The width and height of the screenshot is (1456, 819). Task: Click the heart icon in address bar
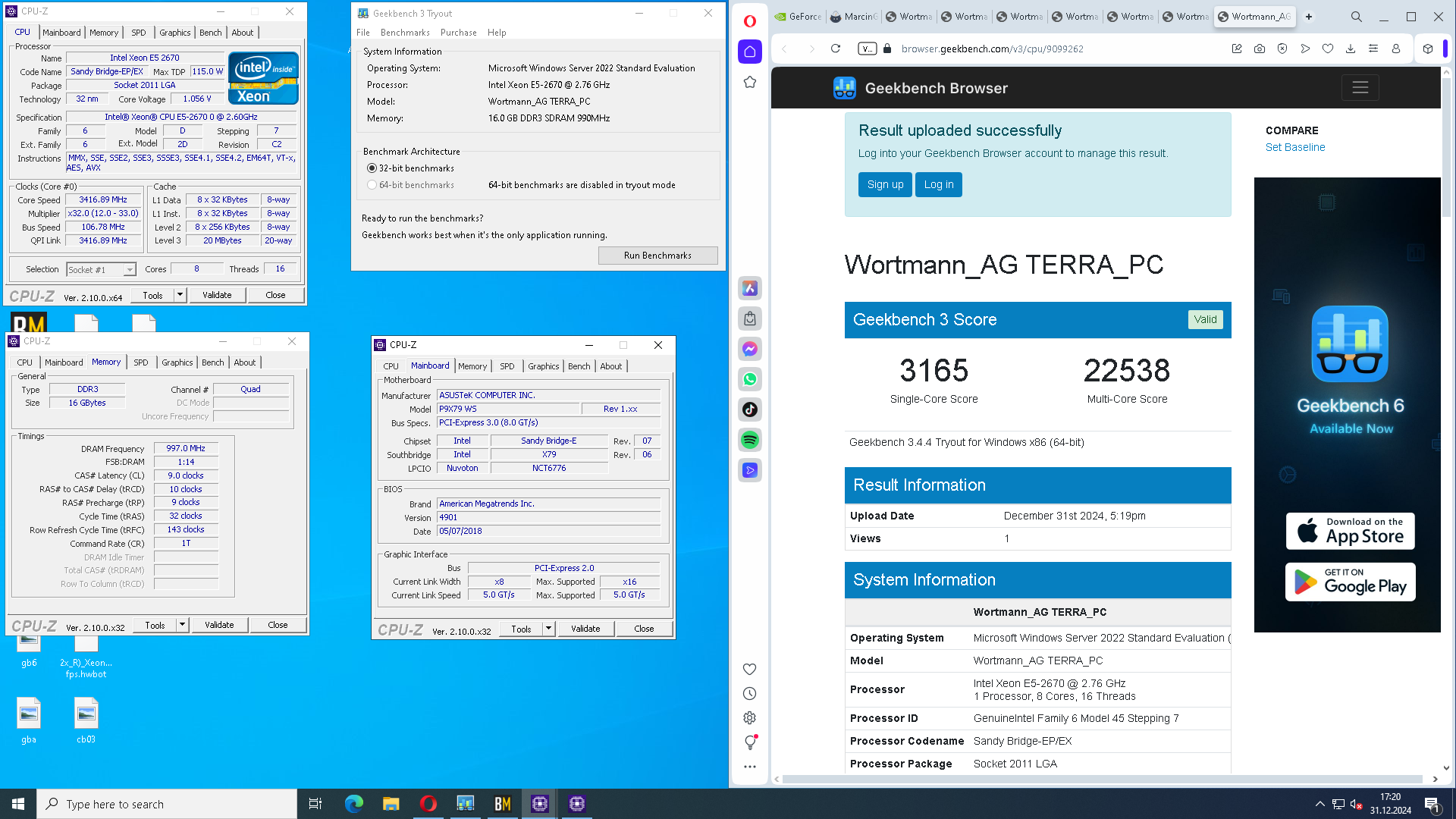(1328, 49)
